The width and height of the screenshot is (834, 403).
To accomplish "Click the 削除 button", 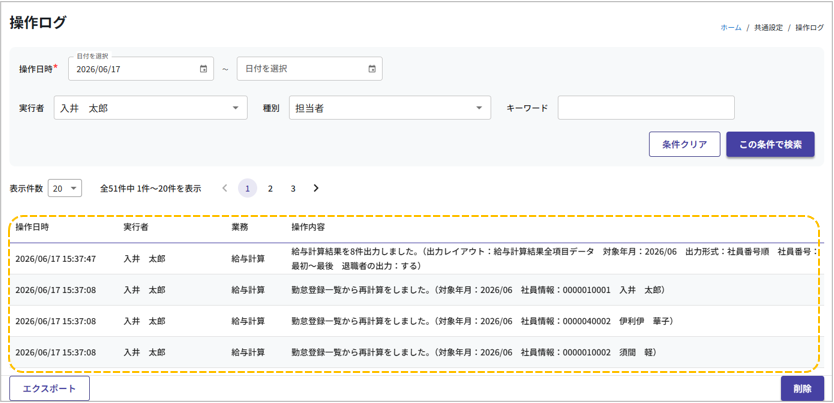I will pyautogui.click(x=802, y=388).
